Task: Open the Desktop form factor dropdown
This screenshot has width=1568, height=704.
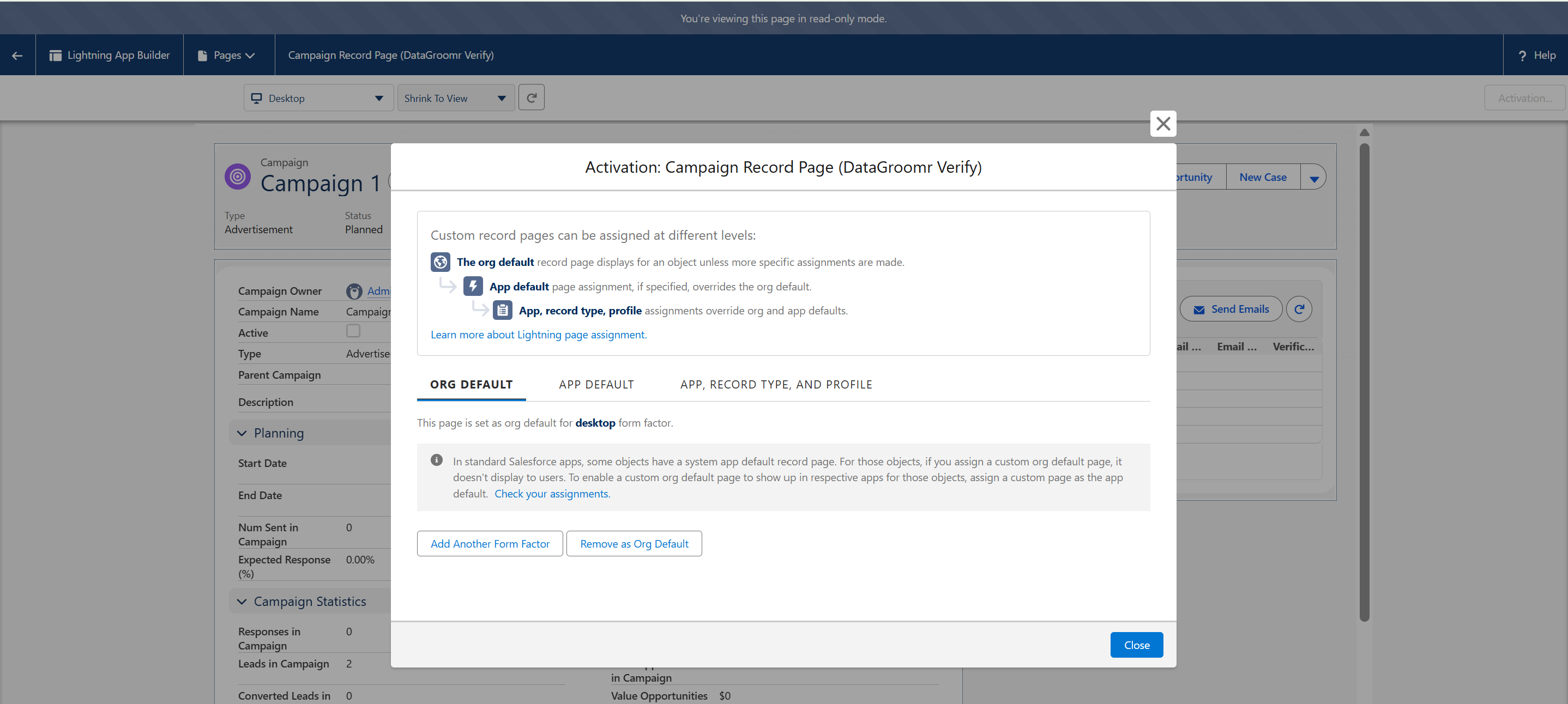Action: point(318,98)
